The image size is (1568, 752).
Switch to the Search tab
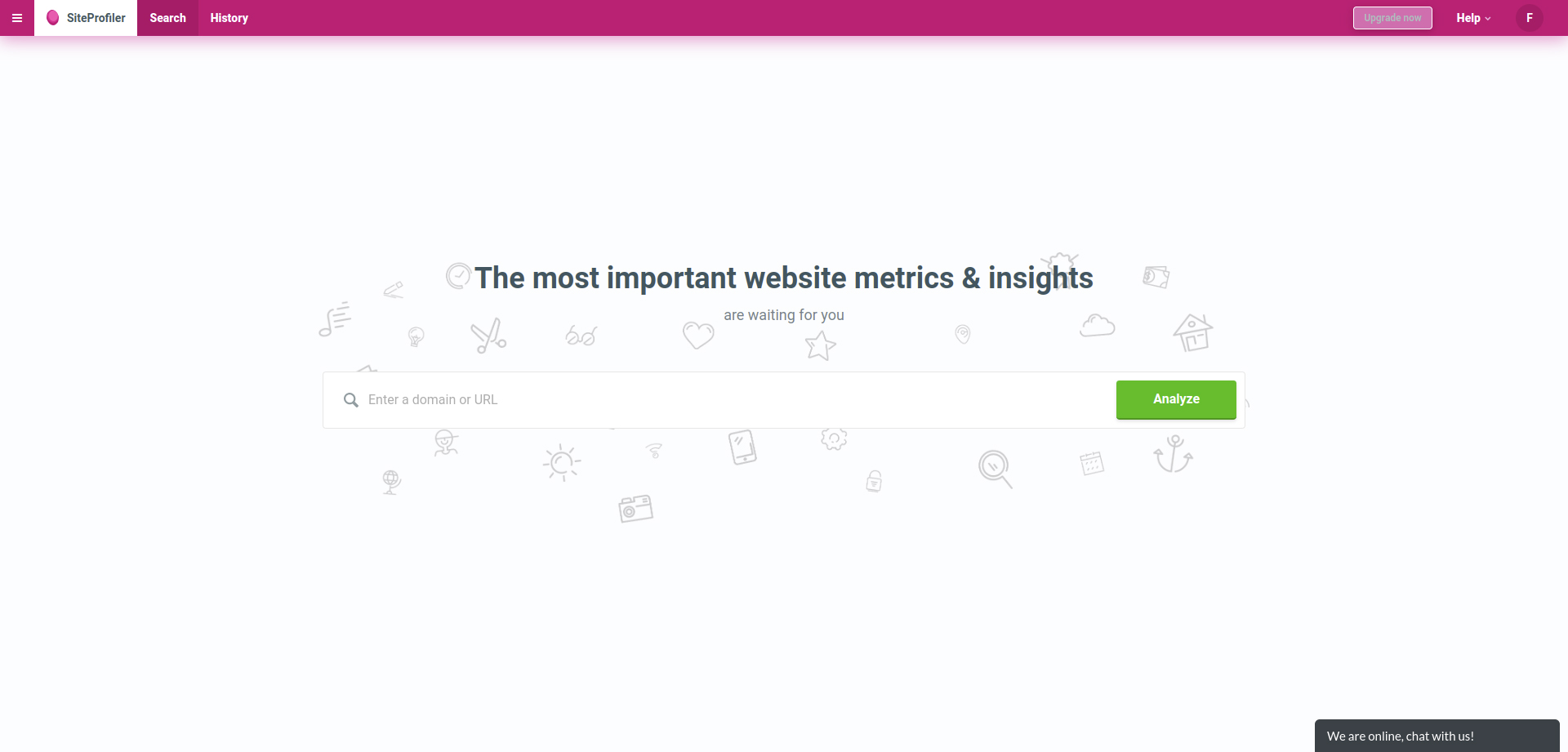(x=167, y=18)
